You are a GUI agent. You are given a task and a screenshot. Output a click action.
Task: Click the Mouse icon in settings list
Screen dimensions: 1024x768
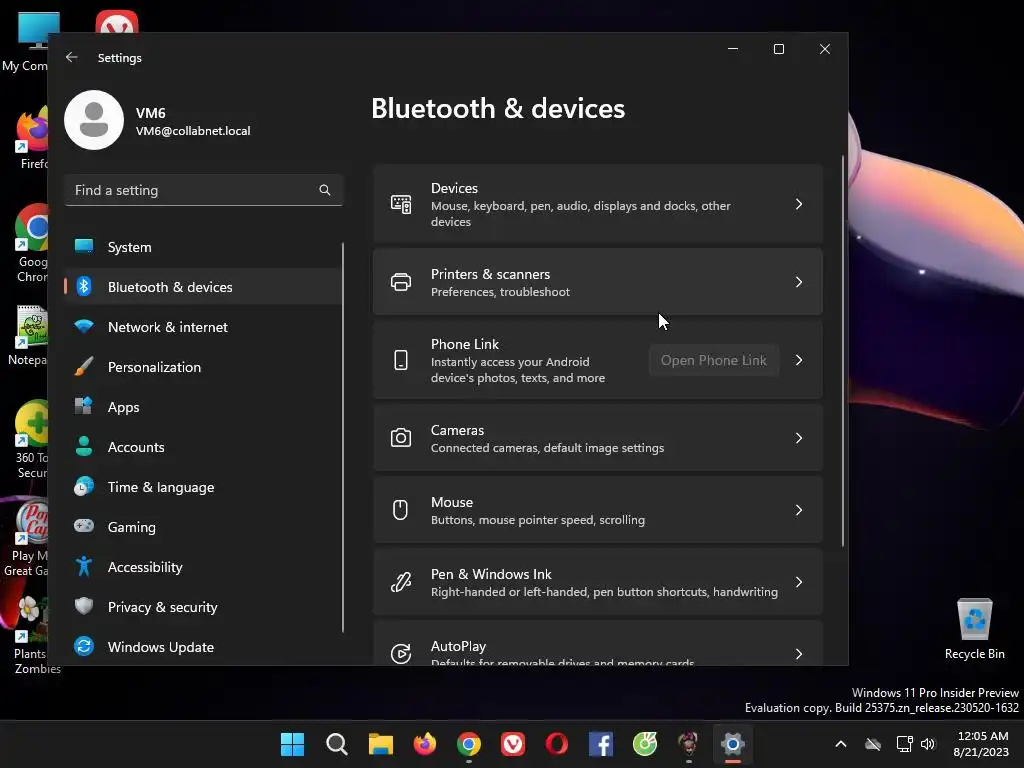pos(400,509)
